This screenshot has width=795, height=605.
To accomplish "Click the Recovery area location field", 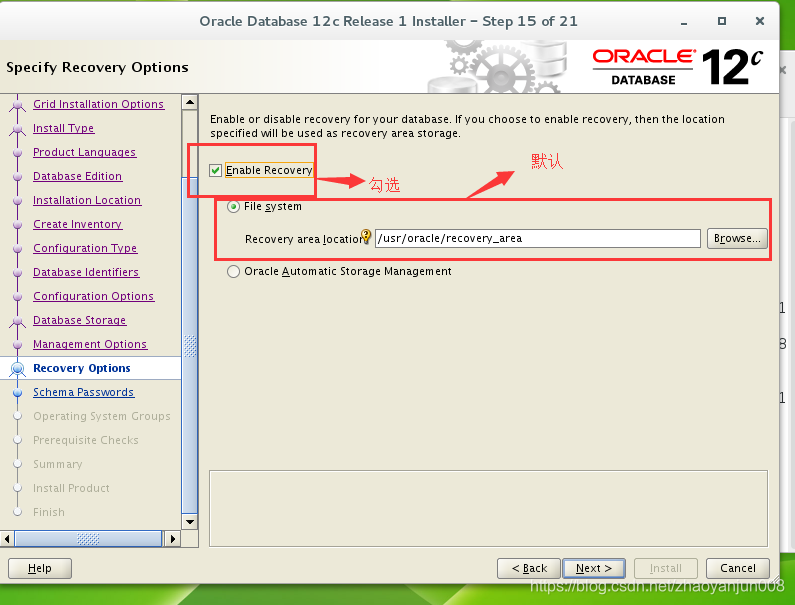I will [537, 238].
